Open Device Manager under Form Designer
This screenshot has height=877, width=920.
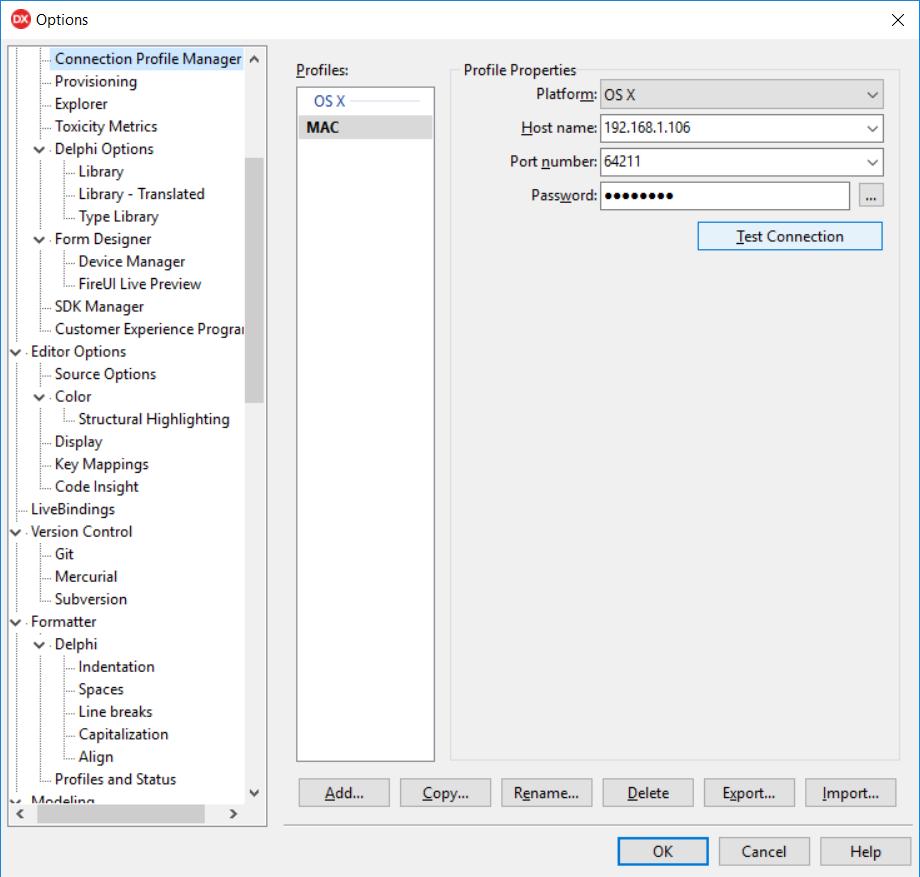tap(131, 262)
